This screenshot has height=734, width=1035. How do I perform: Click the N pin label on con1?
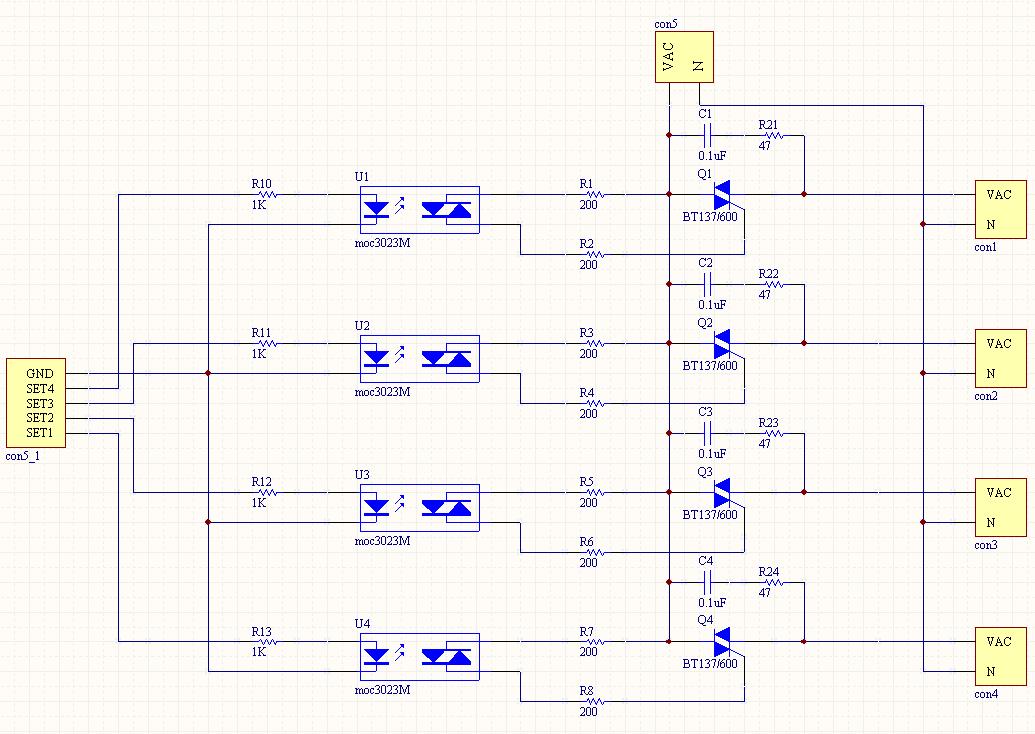coord(991,225)
